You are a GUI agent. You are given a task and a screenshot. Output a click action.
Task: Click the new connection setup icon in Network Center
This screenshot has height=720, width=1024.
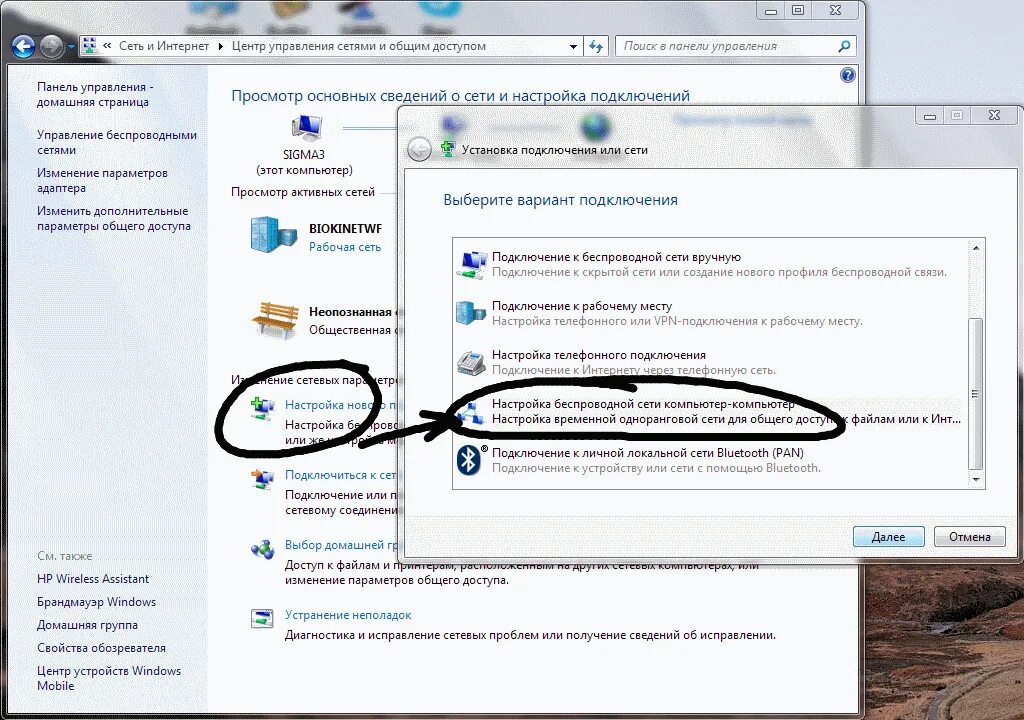[x=263, y=408]
